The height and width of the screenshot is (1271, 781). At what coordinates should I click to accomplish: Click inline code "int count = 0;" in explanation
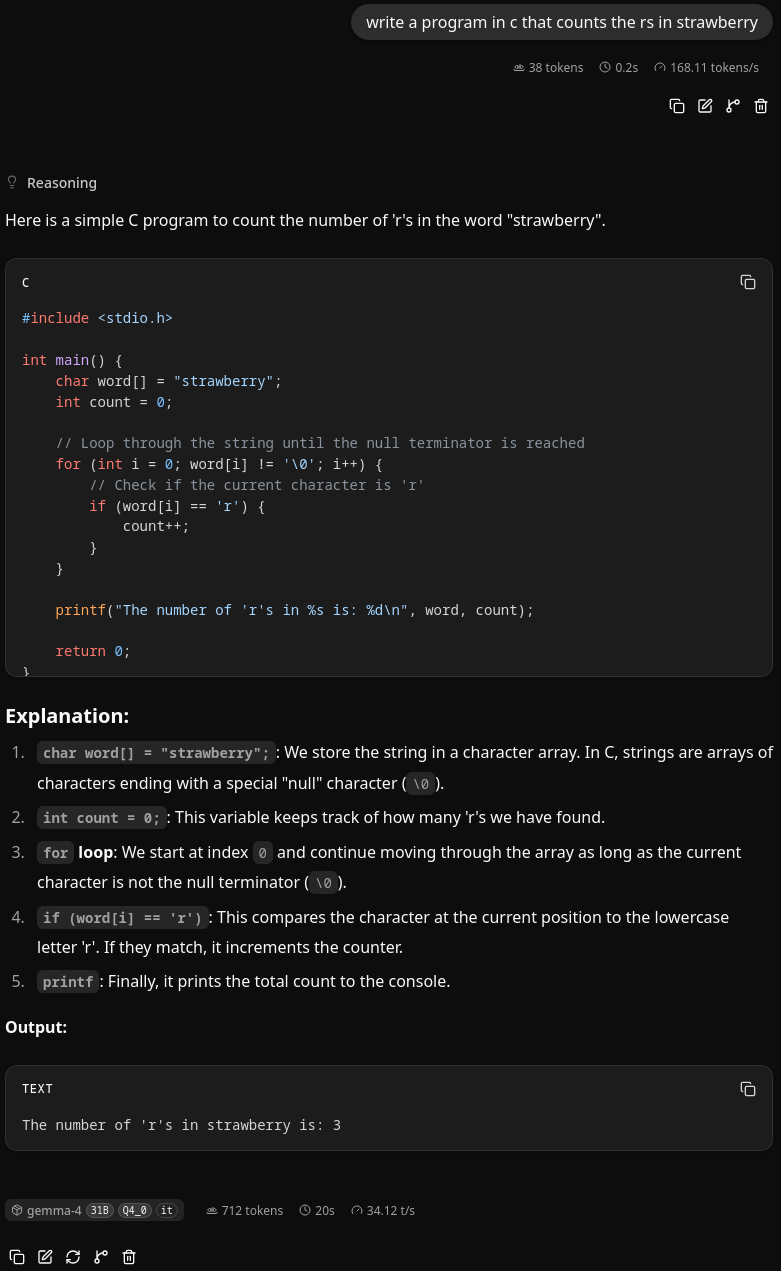[x=101, y=818]
